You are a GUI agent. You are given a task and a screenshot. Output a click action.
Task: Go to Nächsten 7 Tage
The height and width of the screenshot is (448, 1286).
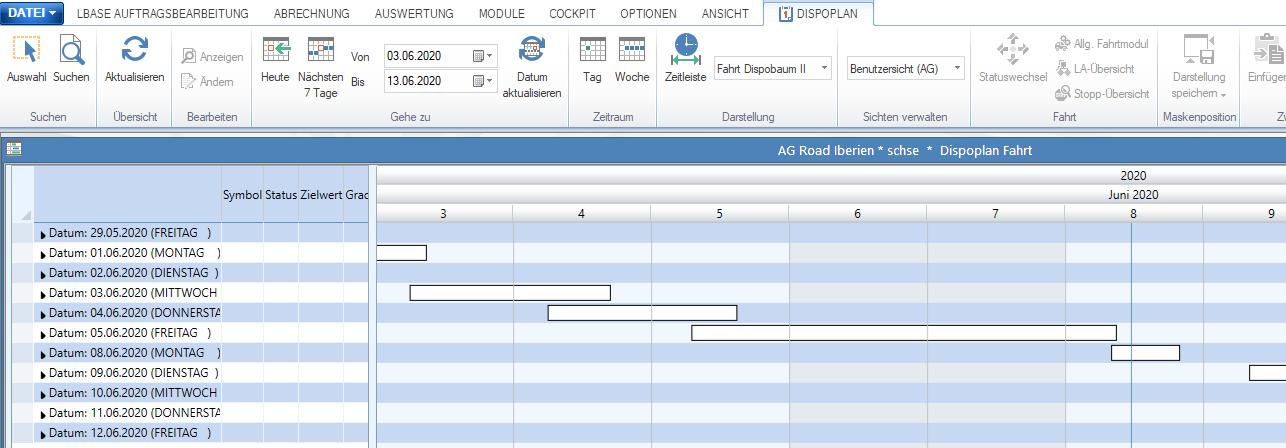click(320, 50)
